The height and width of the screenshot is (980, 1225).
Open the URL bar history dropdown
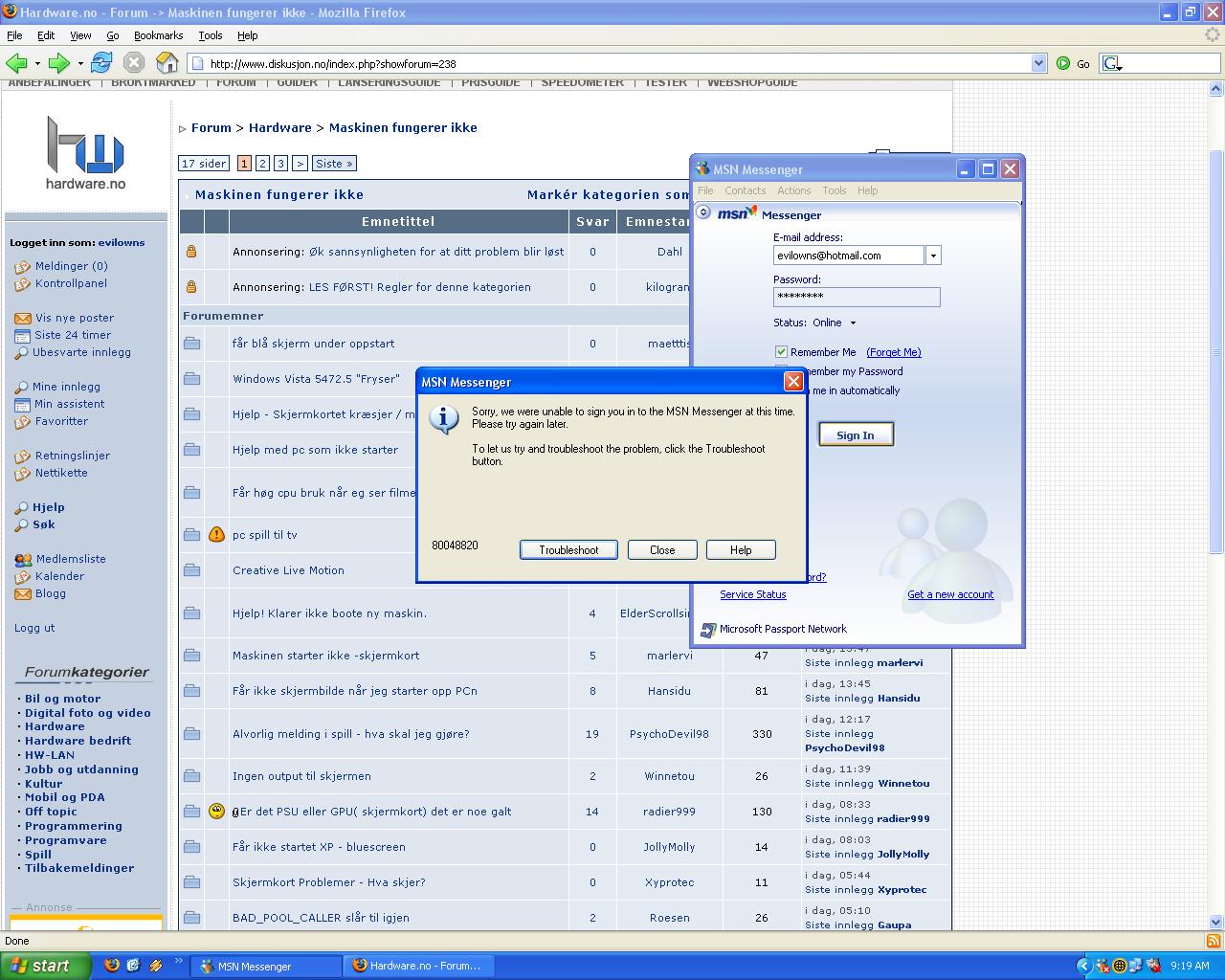pyautogui.click(x=1039, y=63)
